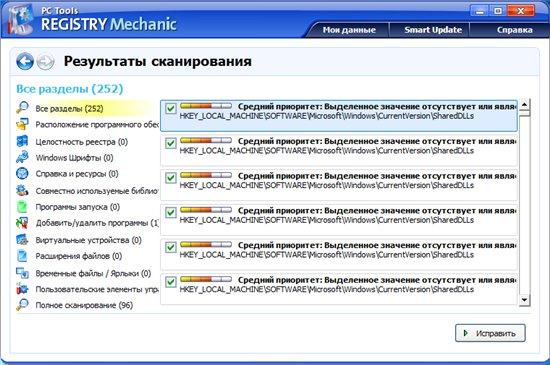Screen dimensions: 550x365
Task: Select Добавить/удалить программы category
Action: (97, 223)
